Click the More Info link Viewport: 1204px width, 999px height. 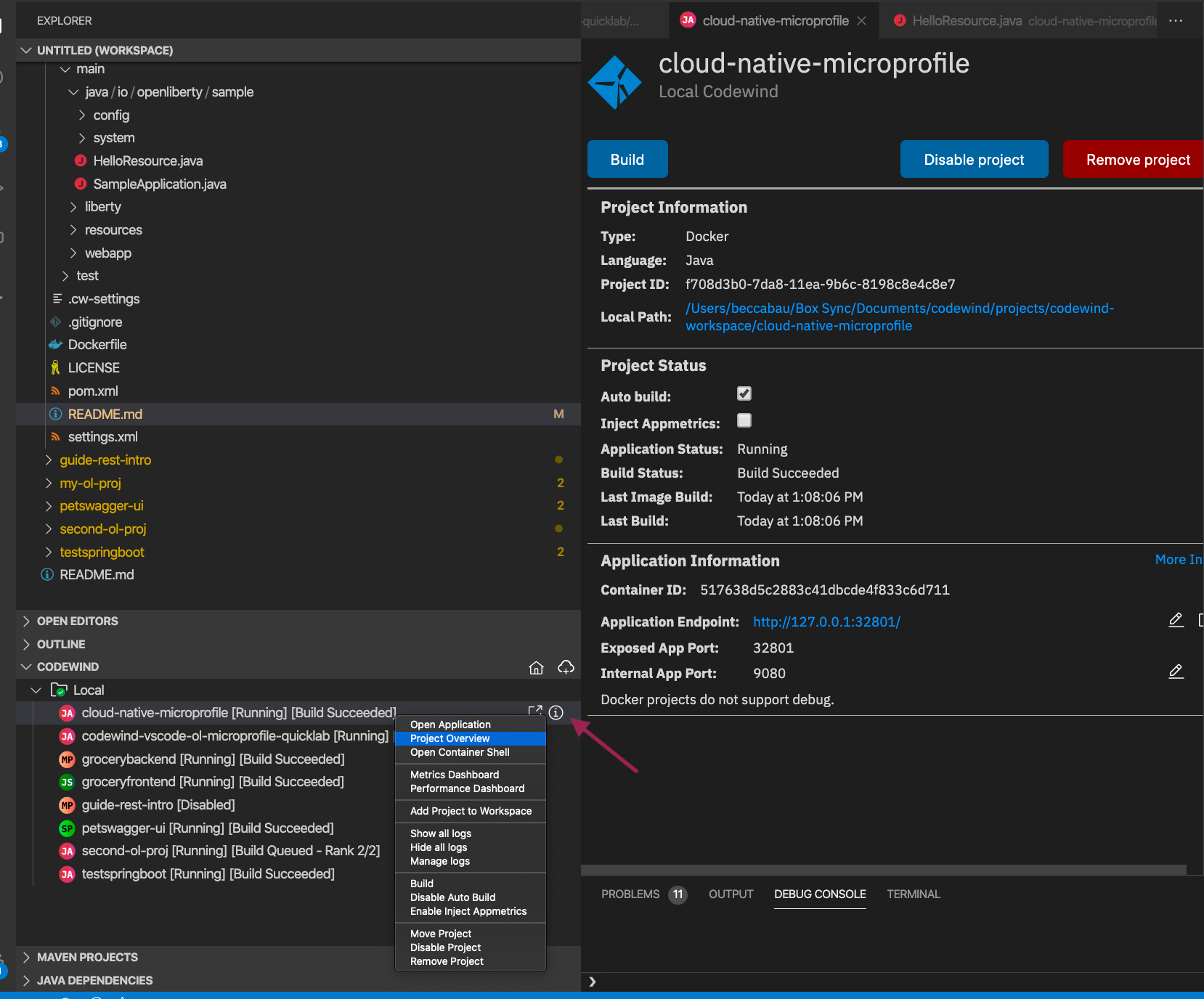1179,559
